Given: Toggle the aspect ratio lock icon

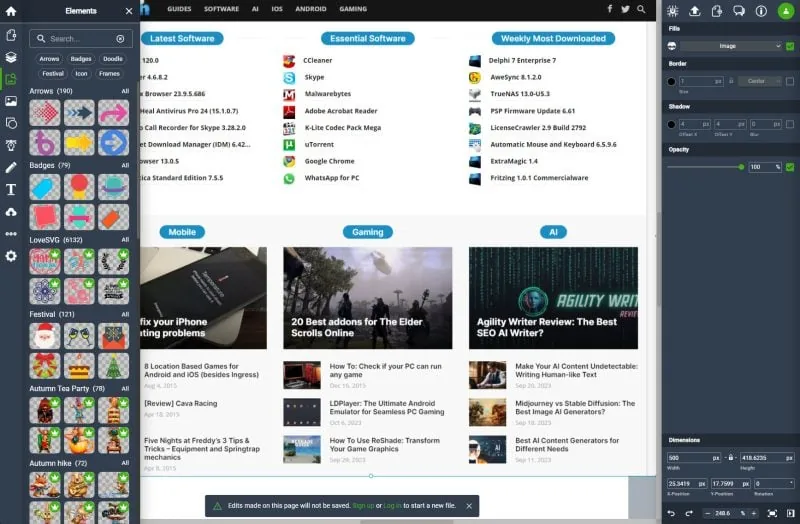Looking at the screenshot, I should click(731, 458).
